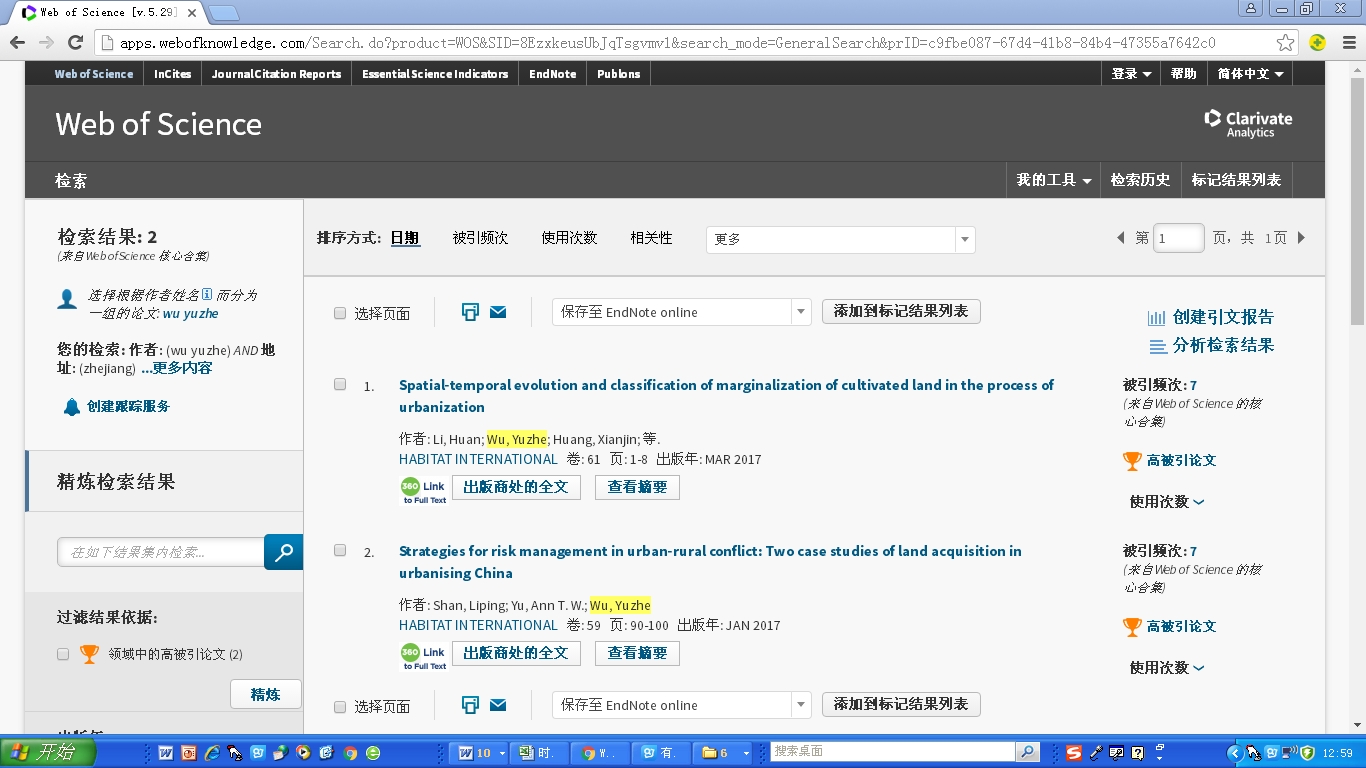Click the 360 Link icon for result 2
1366x768 pixels.
tap(424, 656)
